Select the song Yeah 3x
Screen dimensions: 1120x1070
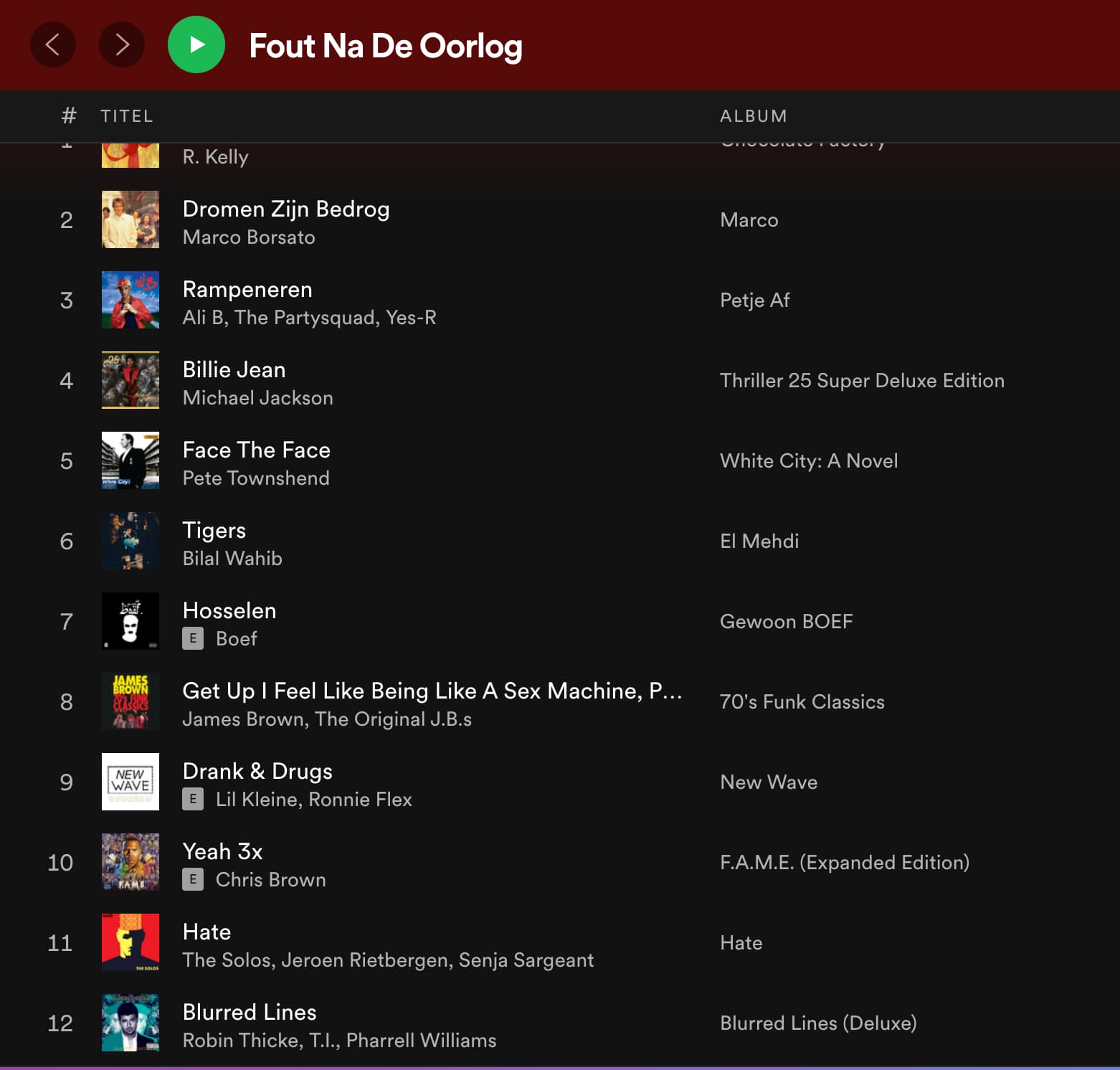(x=223, y=851)
